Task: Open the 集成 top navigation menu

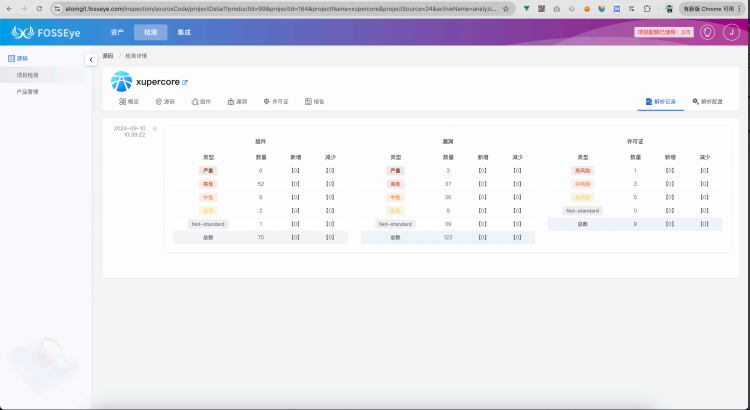Action: click(x=184, y=32)
